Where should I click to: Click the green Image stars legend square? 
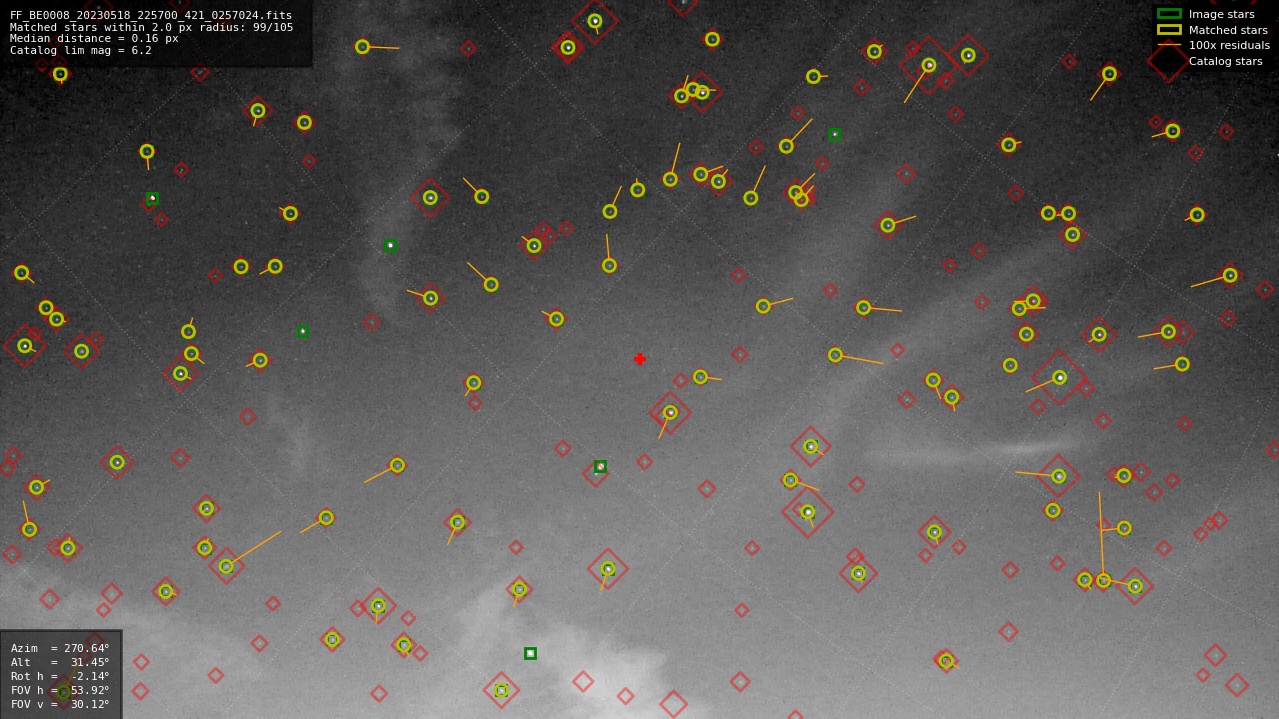click(x=1169, y=14)
